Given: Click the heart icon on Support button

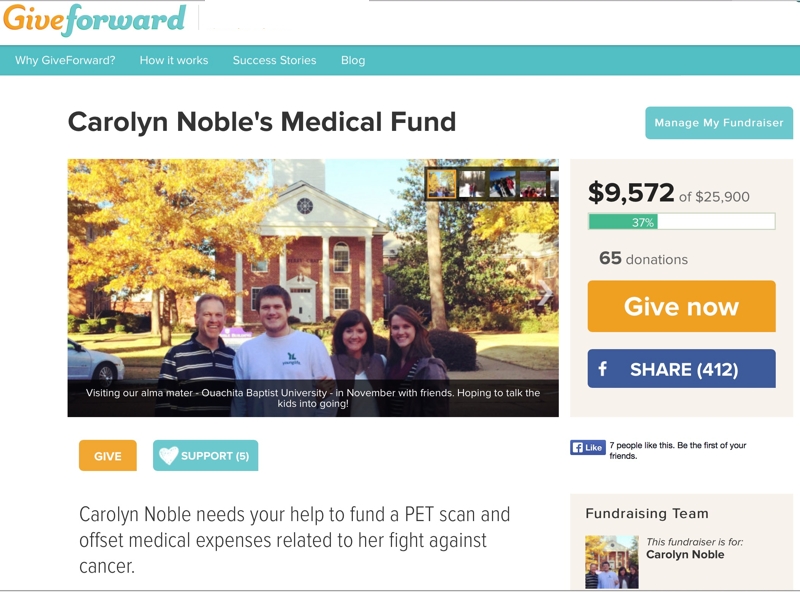Looking at the screenshot, I should point(168,455).
